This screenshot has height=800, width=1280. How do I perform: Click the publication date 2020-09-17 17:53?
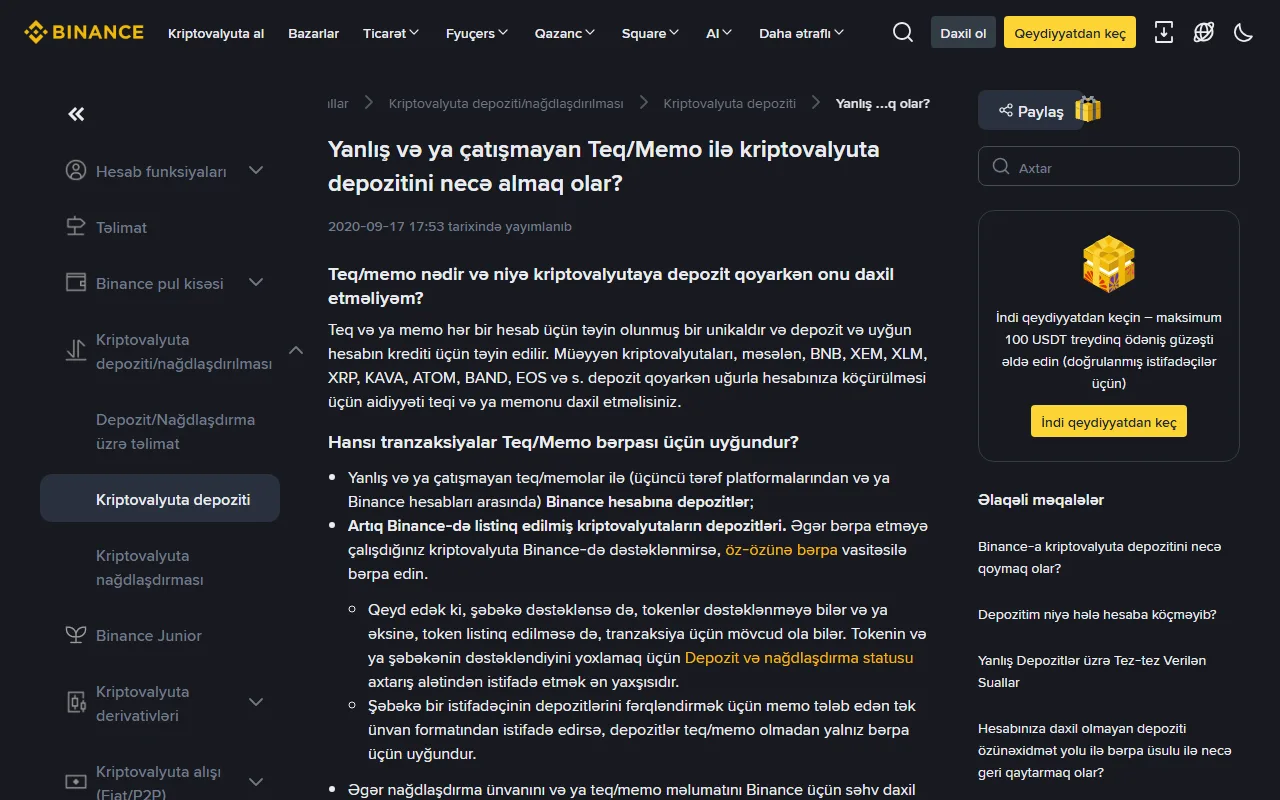click(x=386, y=227)
